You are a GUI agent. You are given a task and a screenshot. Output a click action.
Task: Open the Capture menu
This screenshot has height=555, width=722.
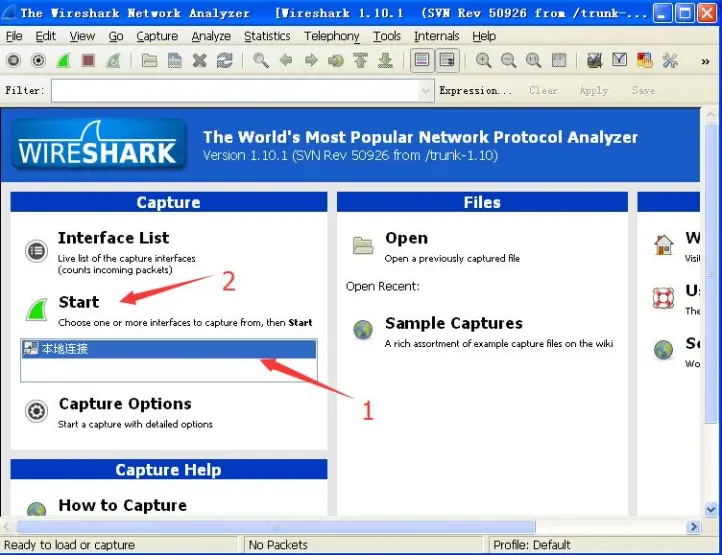pyautogui.click(x=157, y=36)
